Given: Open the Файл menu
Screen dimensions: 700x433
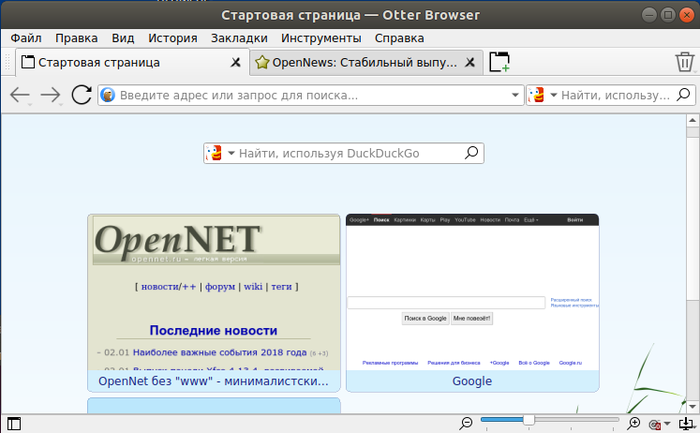Looking at the screenshot, I should [26, 38].
